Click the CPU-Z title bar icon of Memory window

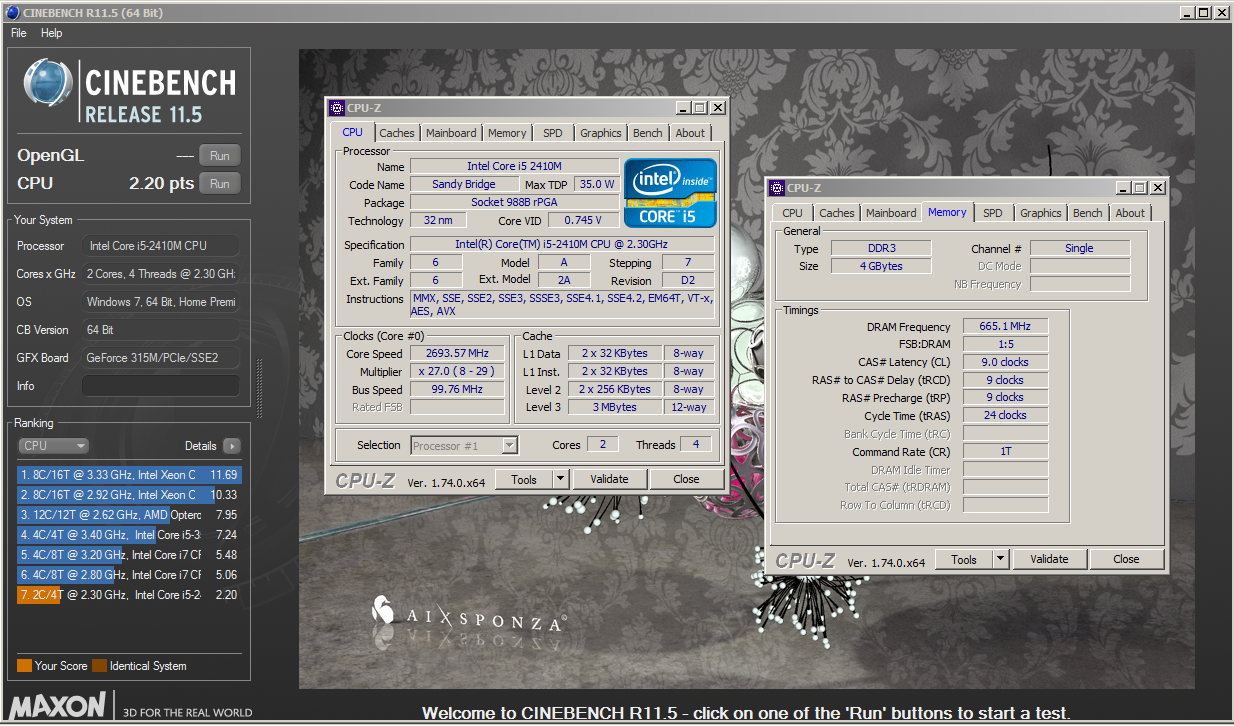coord(777,188)
